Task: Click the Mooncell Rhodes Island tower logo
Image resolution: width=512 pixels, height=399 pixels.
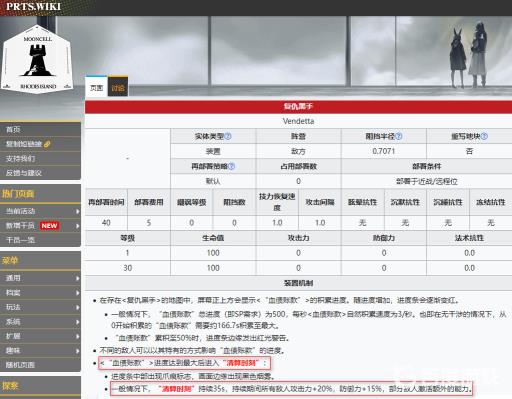Action: 37,59
